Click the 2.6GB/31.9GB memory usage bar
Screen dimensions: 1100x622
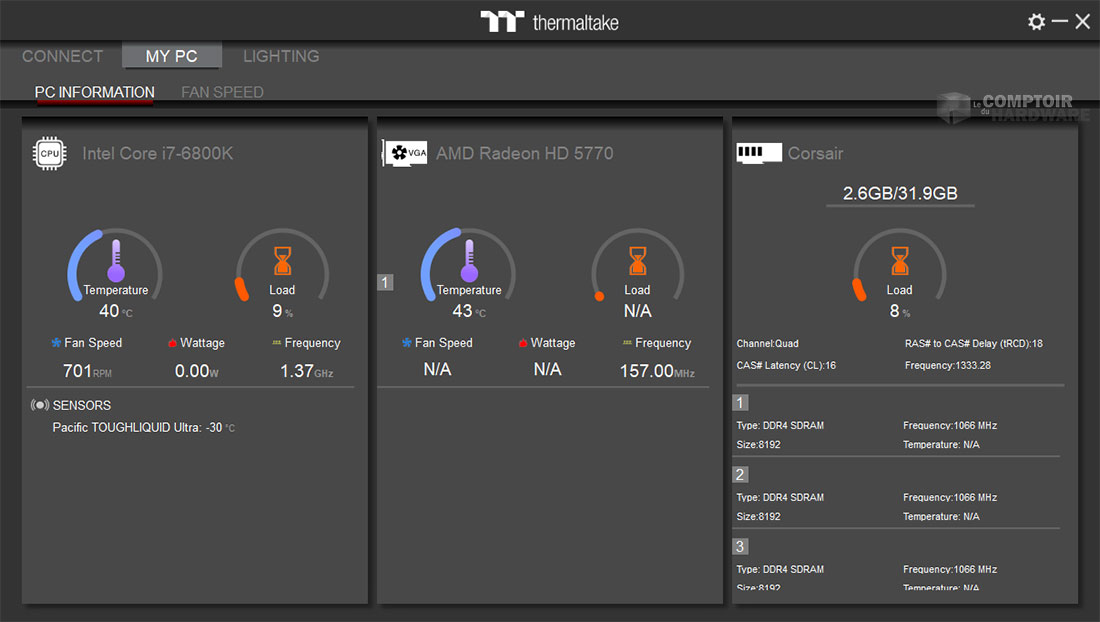[900, 194]
